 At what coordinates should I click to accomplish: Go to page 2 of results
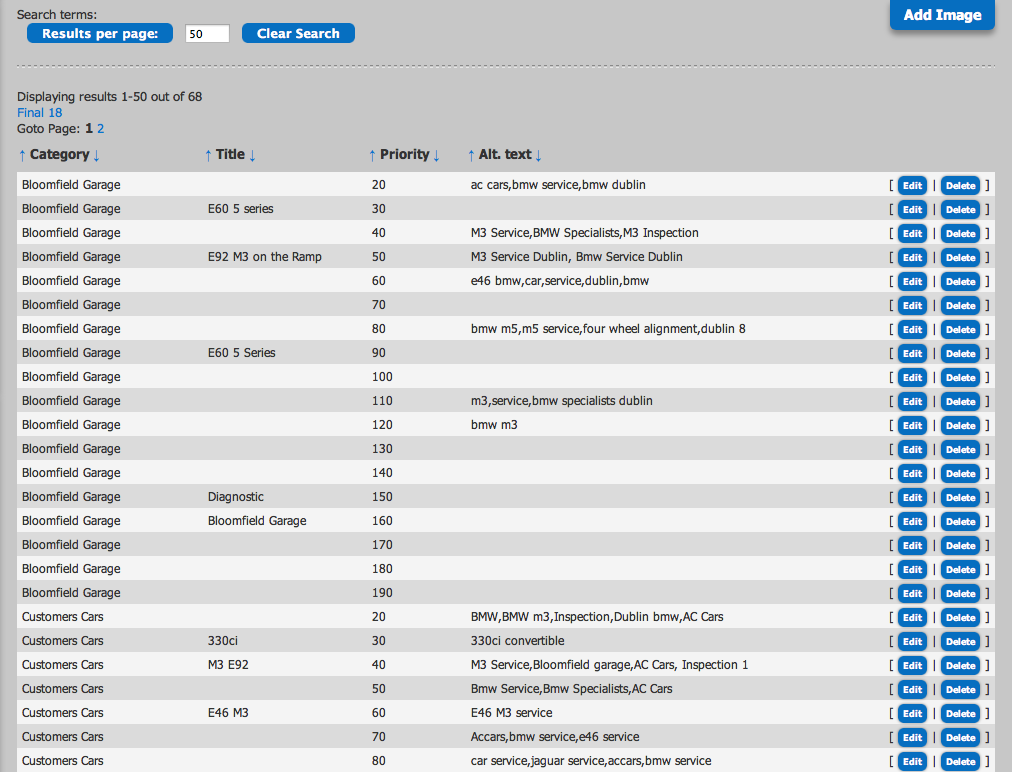tap(100, 128)
